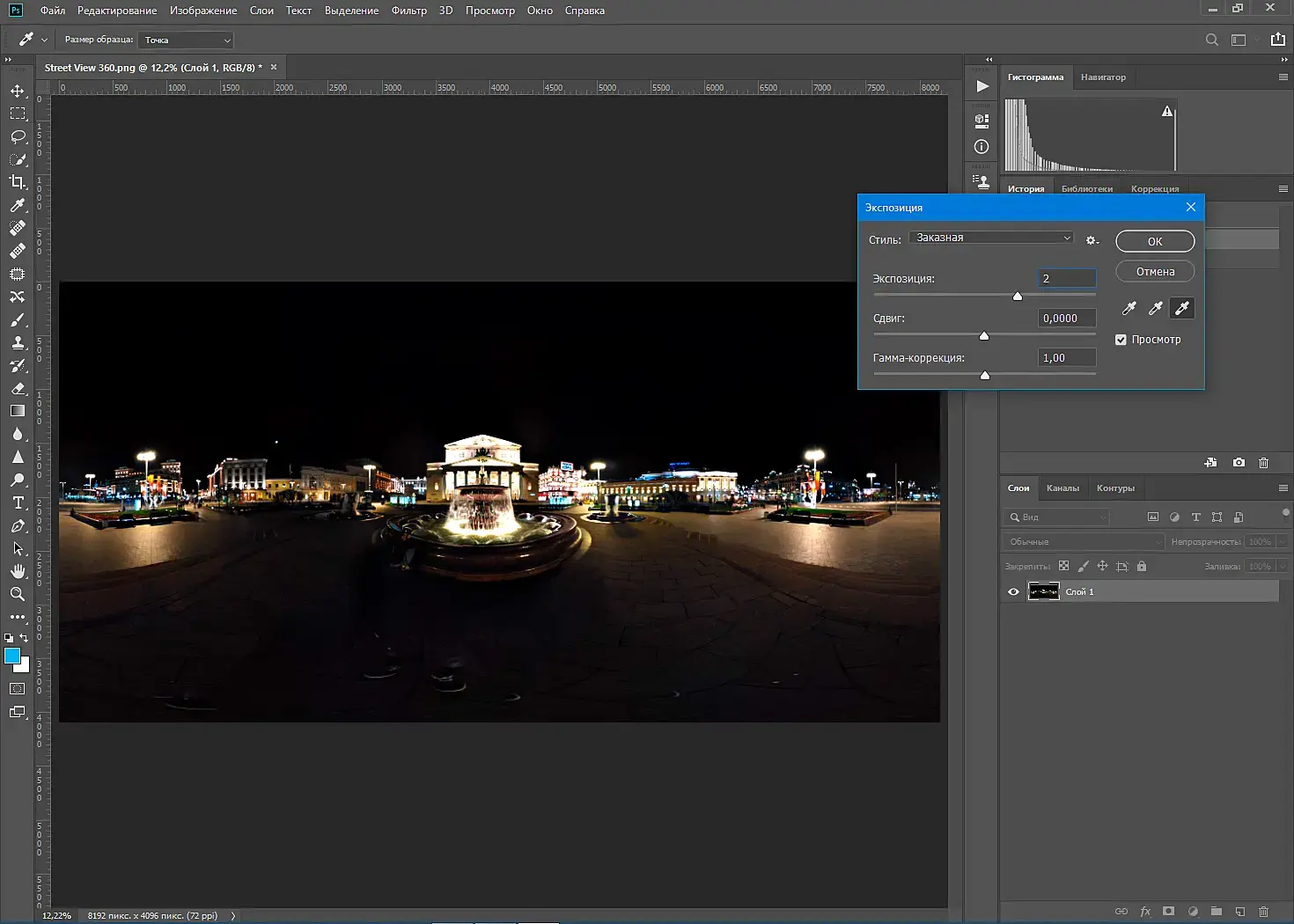Screen dimensions: 1294x924
Task: Select the Lasso tool
Action: [x=18, y=136]
